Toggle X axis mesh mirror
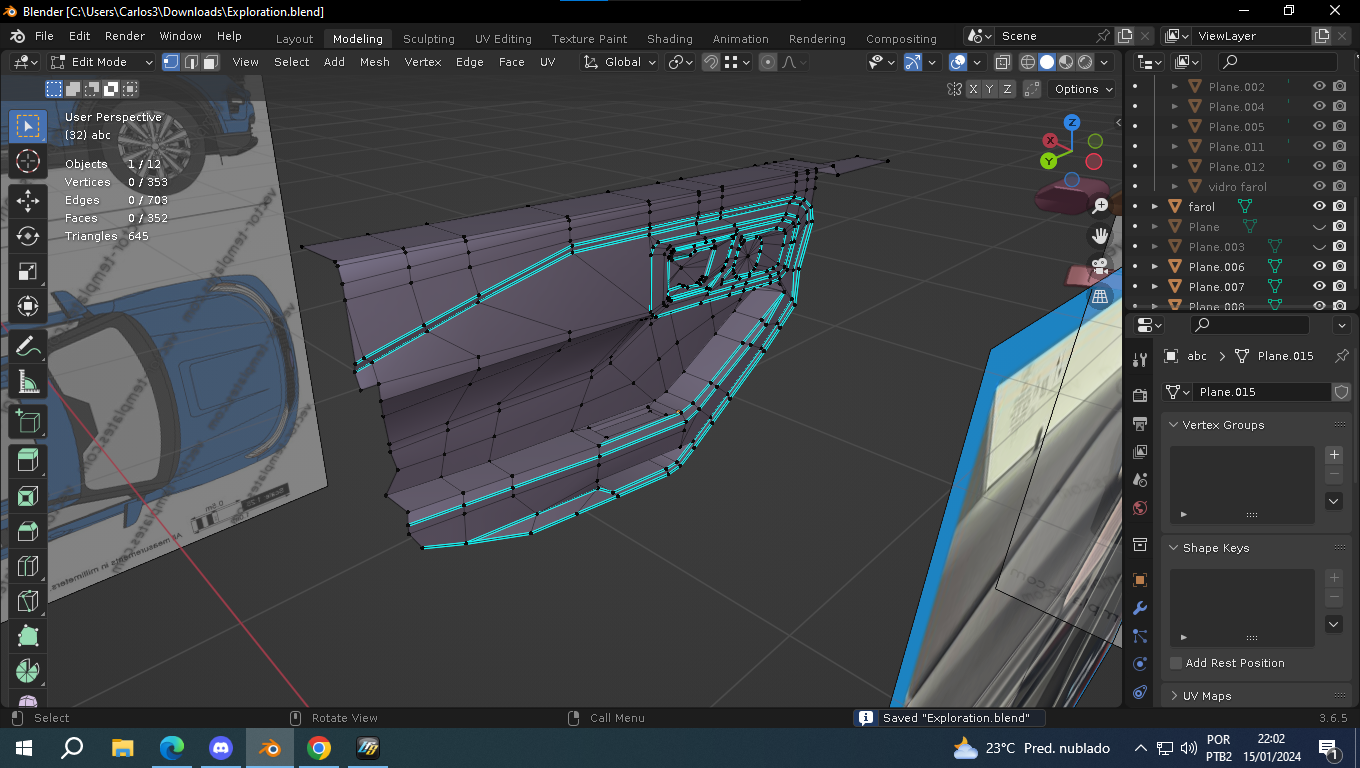 pos(974,89)
